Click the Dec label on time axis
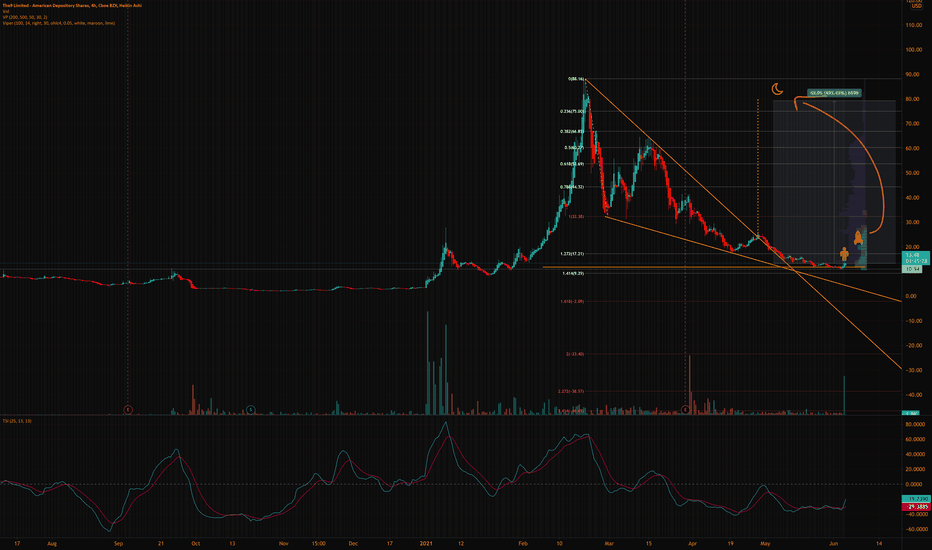 click(353, 543)
